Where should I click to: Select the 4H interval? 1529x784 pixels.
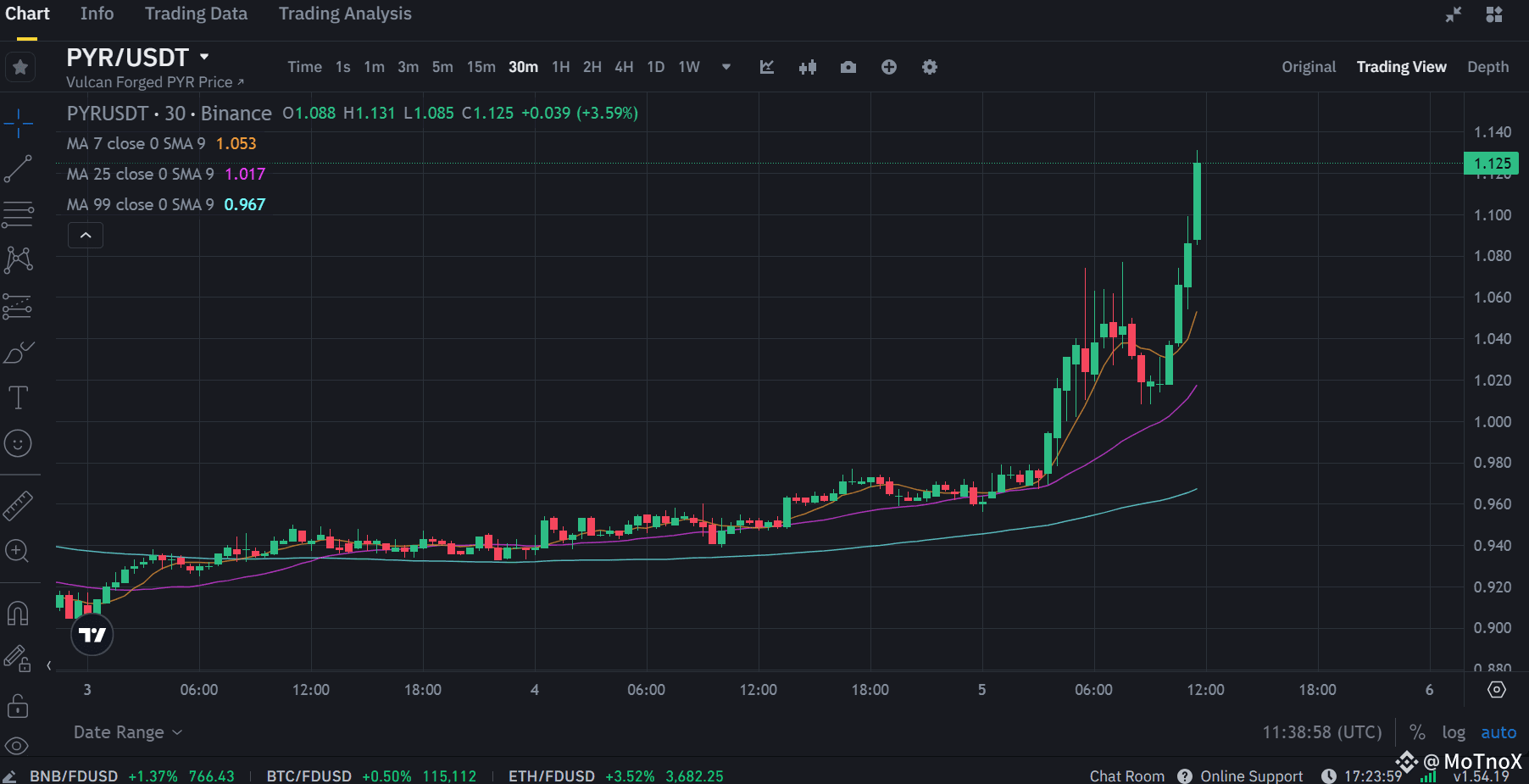coord(624,67)
